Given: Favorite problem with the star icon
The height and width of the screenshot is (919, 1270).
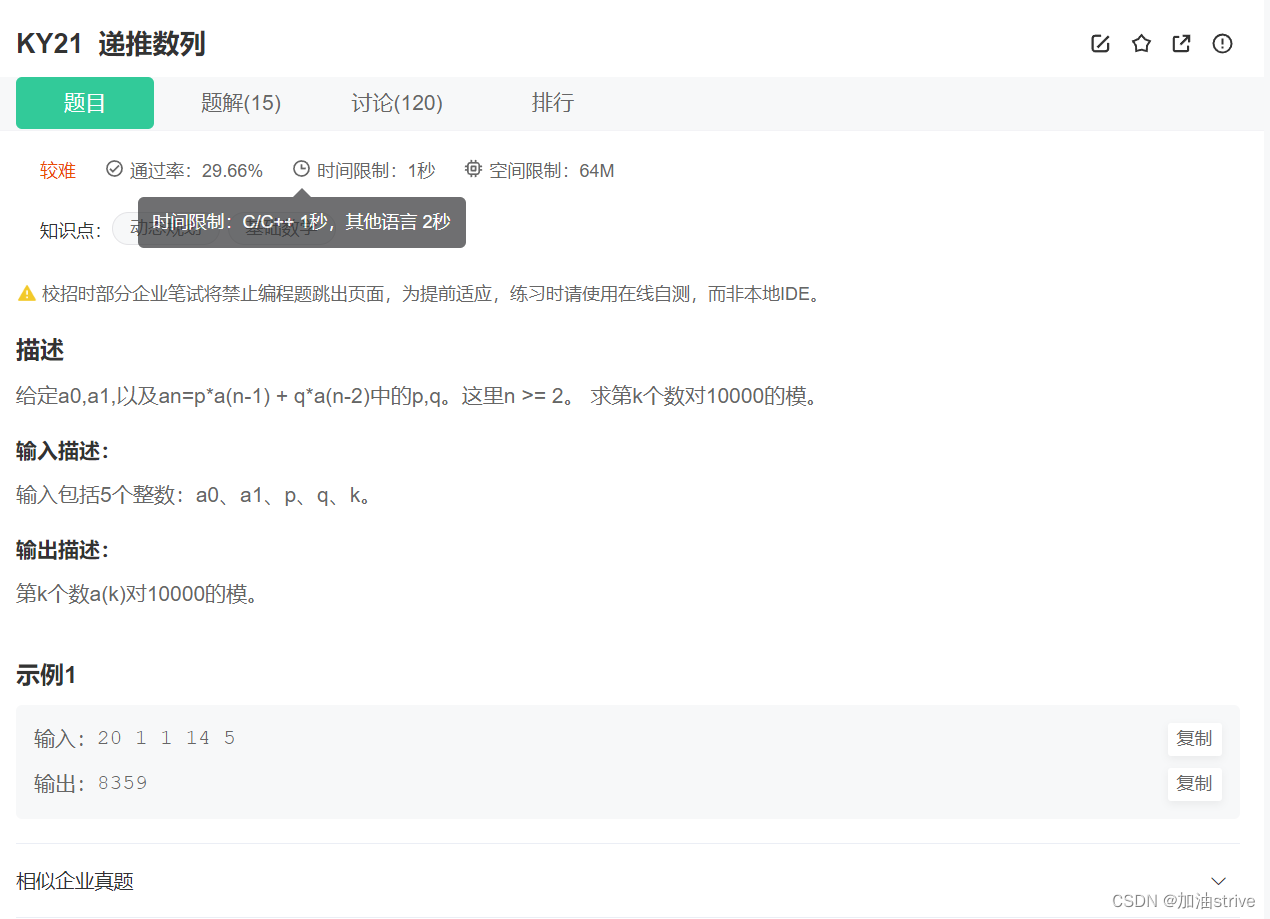Looking at the screenshot, I should point(1141,44).
